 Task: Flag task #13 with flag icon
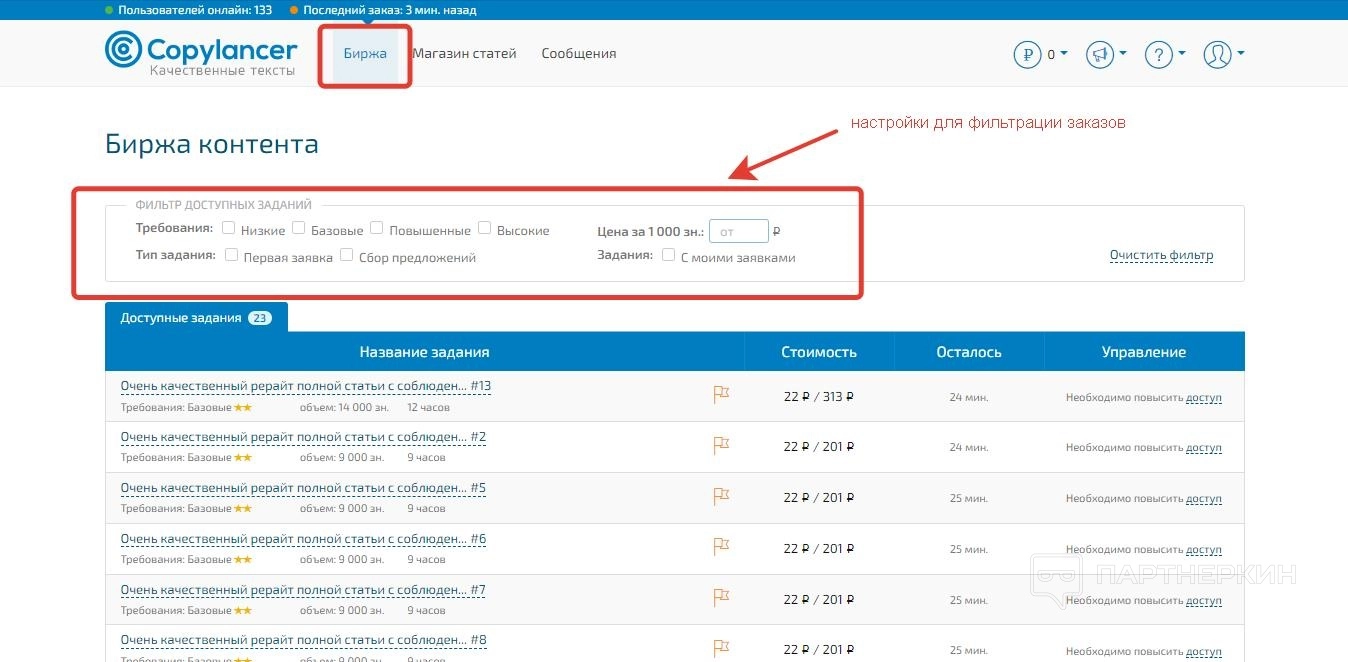click(720, 395)
